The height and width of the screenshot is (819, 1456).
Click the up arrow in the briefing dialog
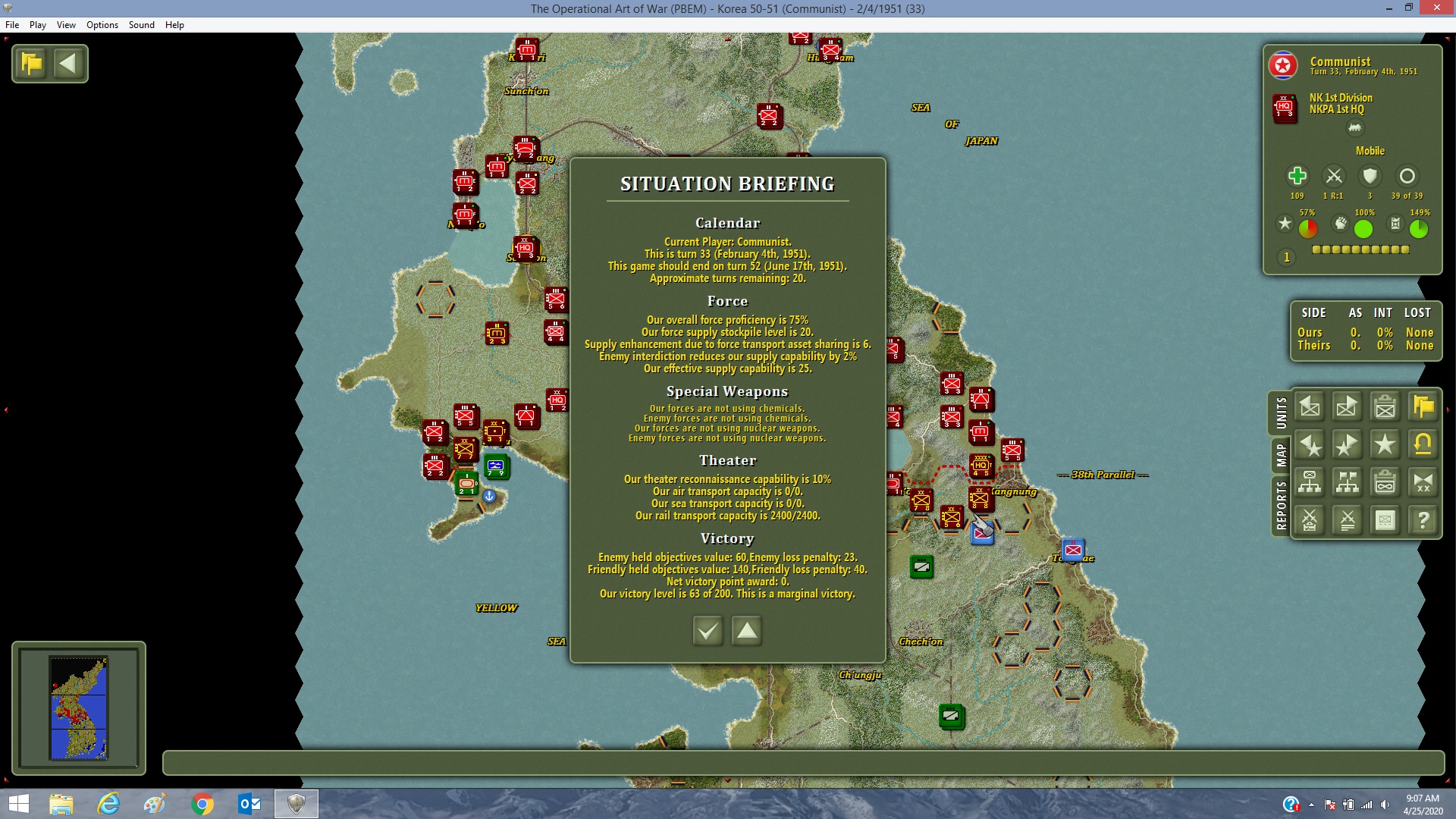(747, 630)
